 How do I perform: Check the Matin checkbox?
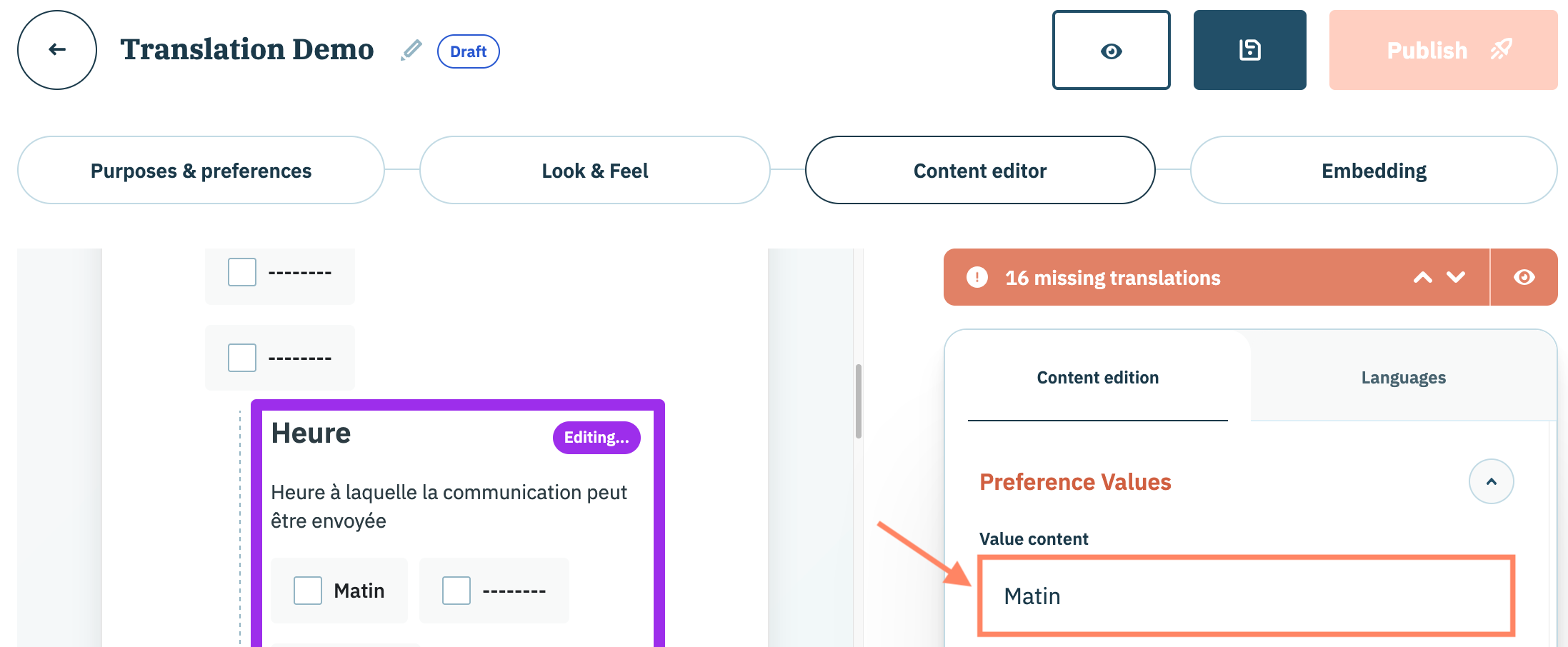point(308,591)
